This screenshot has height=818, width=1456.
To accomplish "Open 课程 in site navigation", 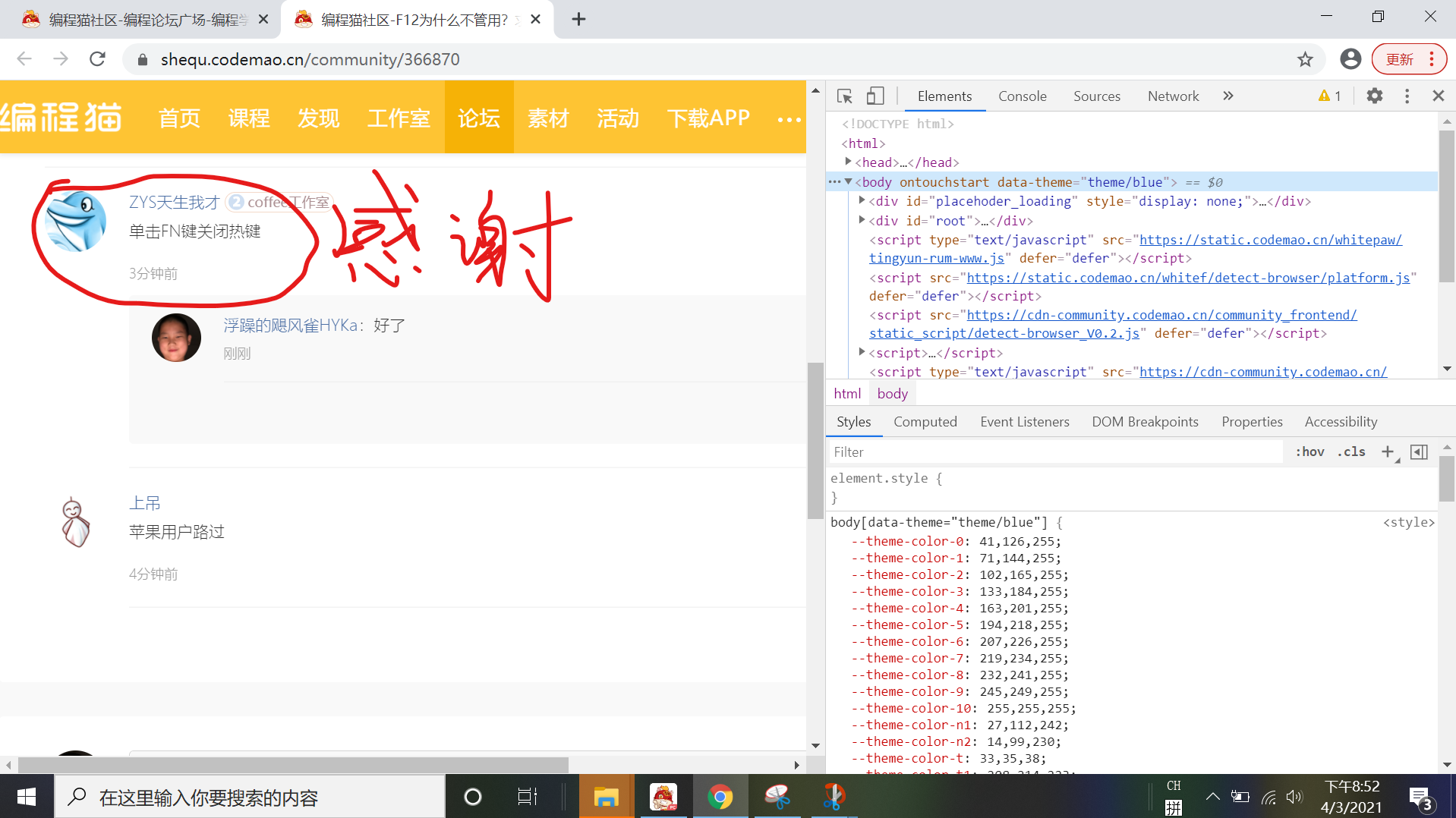I will pos(249,118).
